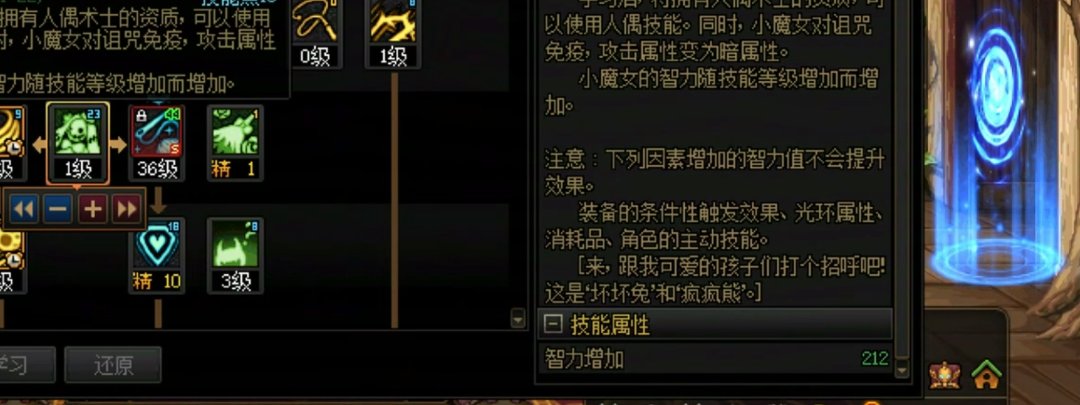
Task: Click the green house home icon
Action: click(986, 374)
